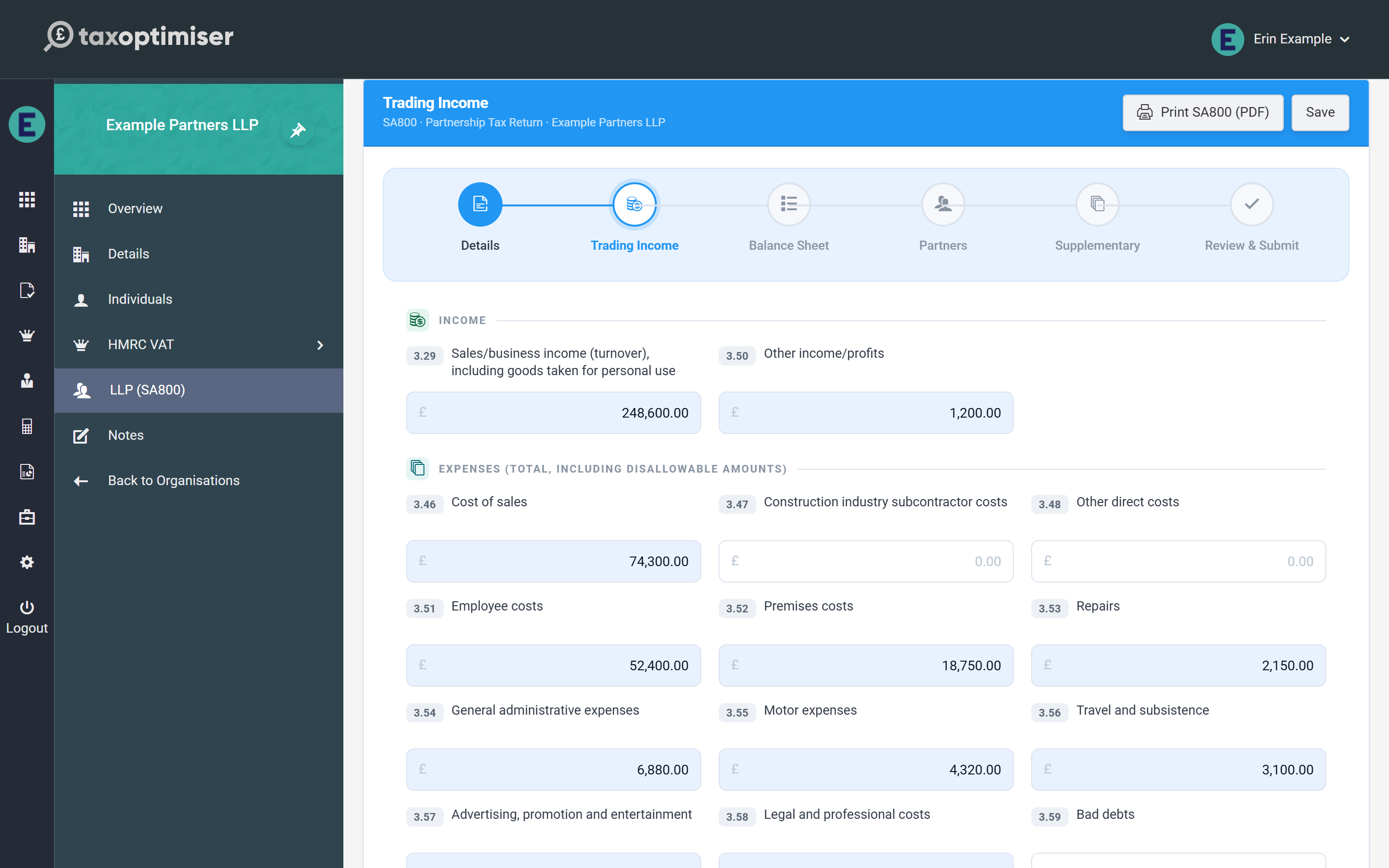The width and height of the screenshot is (1389, 868).
Task: Go to the Supplementary step circle
Action: click(x=1097, y=204)
